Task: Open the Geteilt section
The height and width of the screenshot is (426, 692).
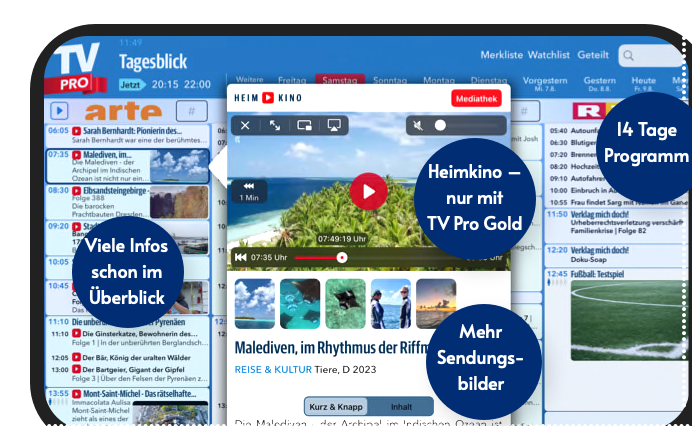Action: pos(593,55)
